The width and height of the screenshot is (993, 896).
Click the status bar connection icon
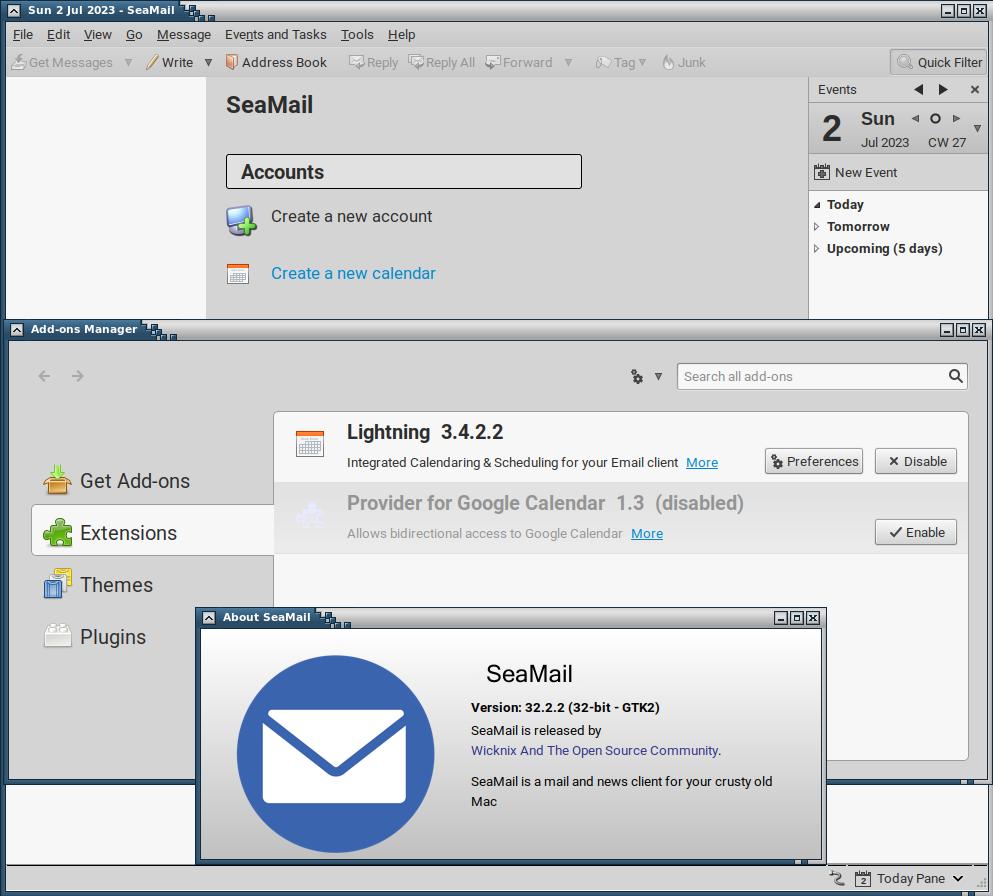pyautogui.click(x=837, y=878)
